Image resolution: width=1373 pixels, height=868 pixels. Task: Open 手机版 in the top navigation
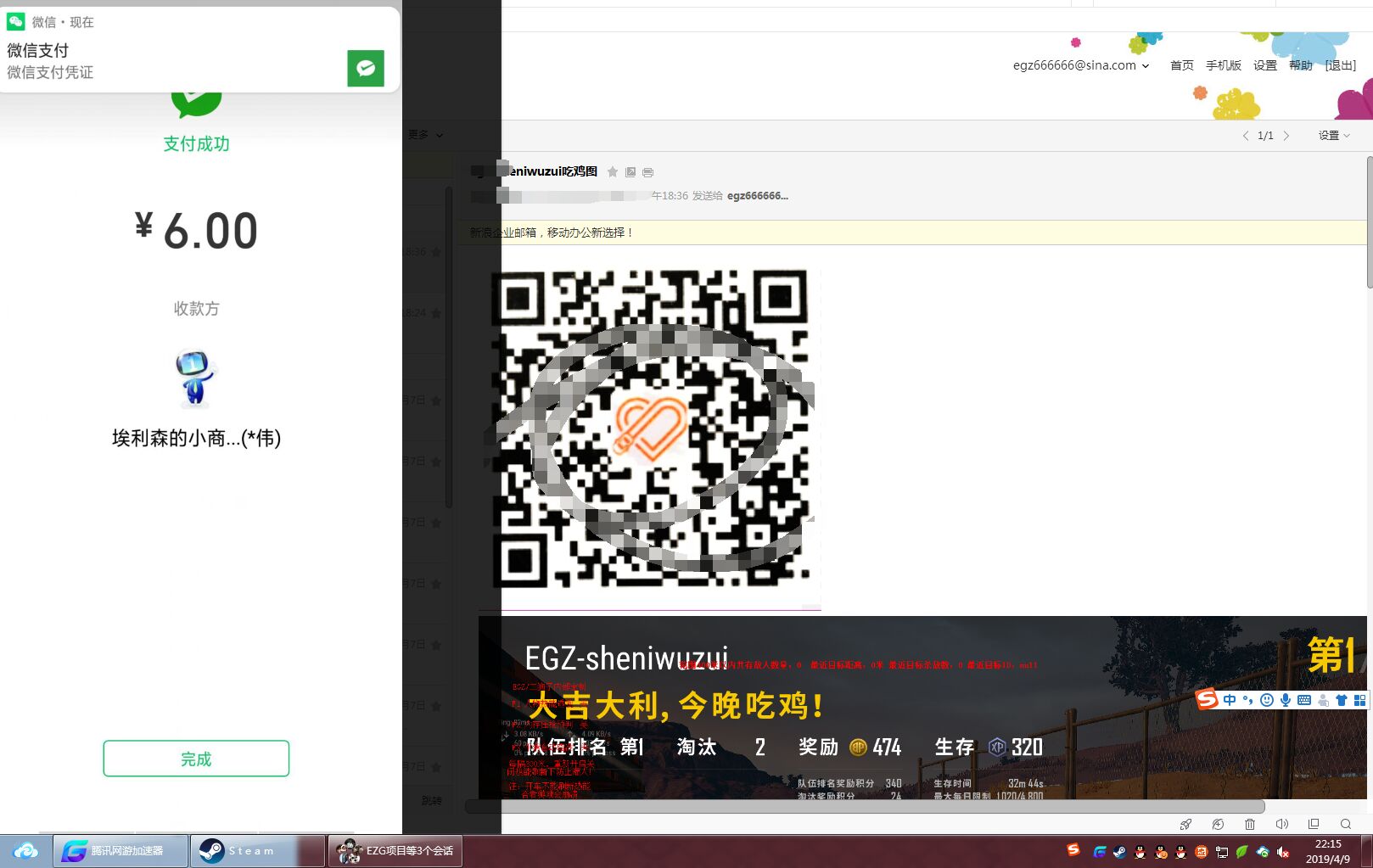click(x=1223, y=65)
